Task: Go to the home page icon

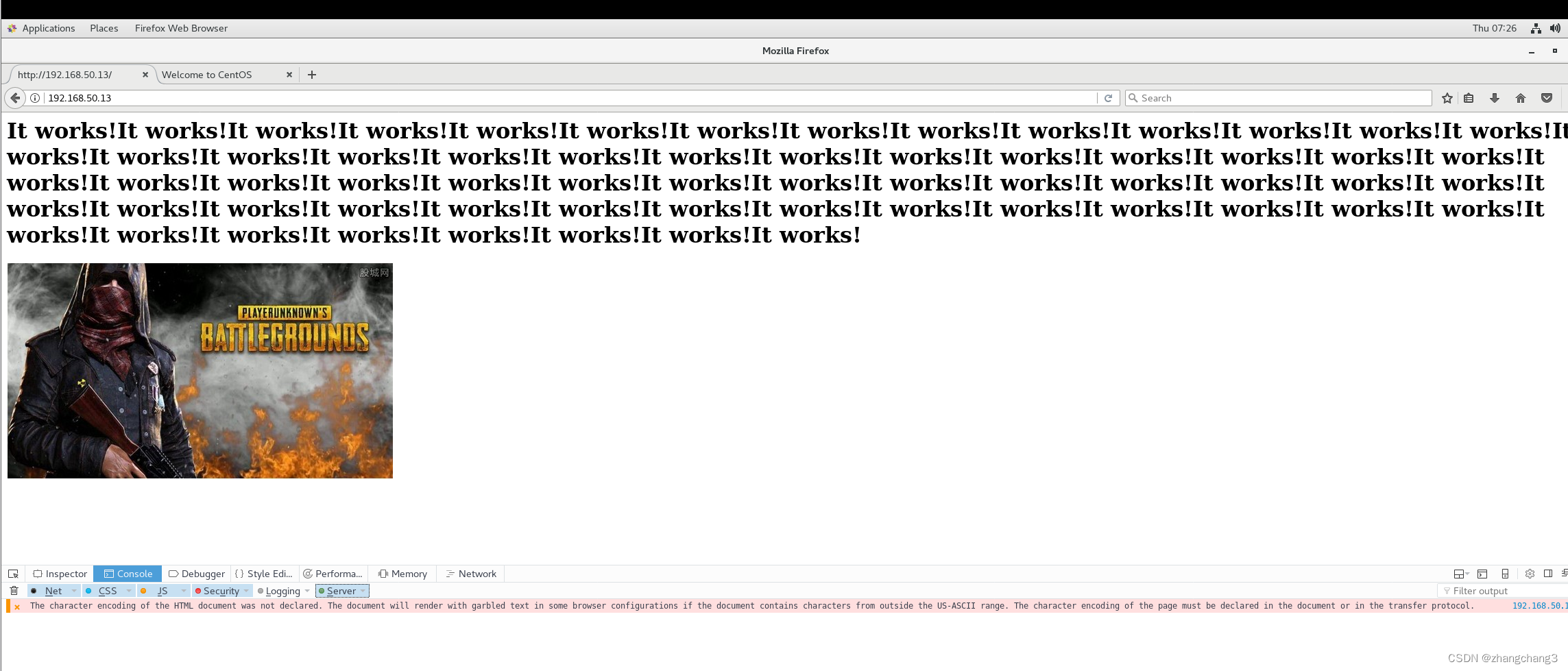Action: 1521,98
